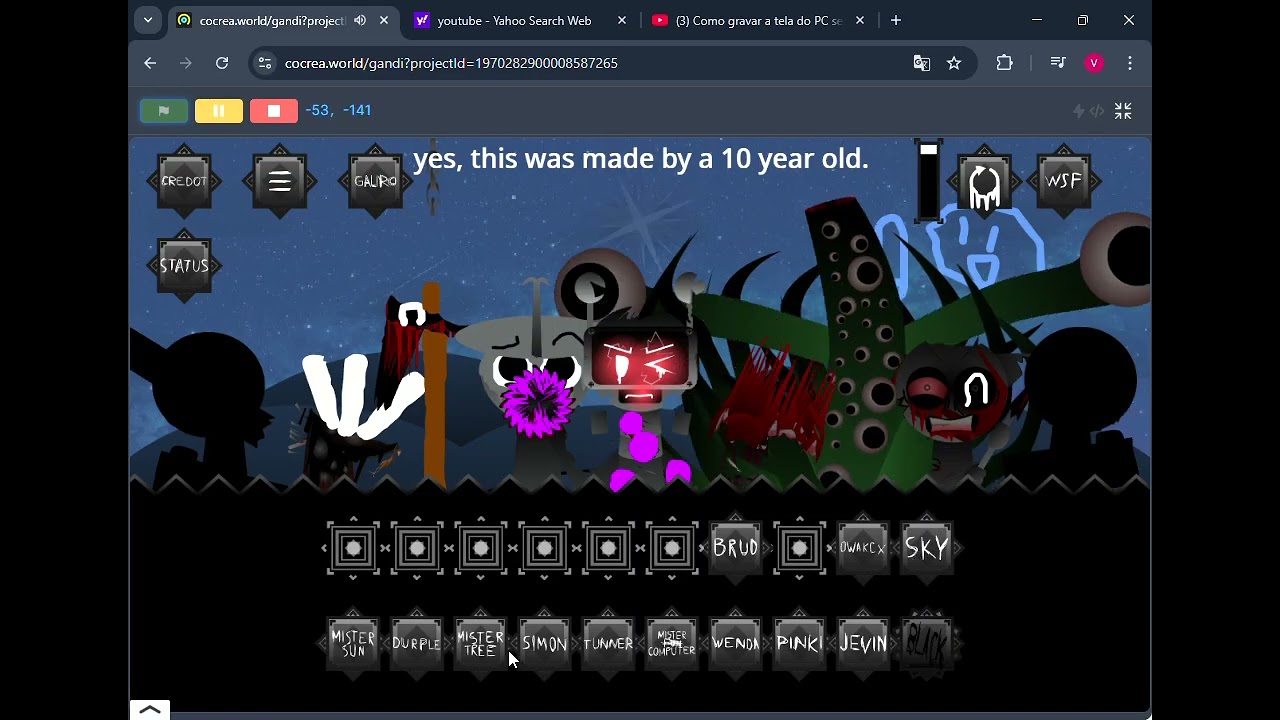Pick the MISTER SUN character icon
Viewport: 1280px width, 720px height.
pyautogui.click(x=353, y=643)
